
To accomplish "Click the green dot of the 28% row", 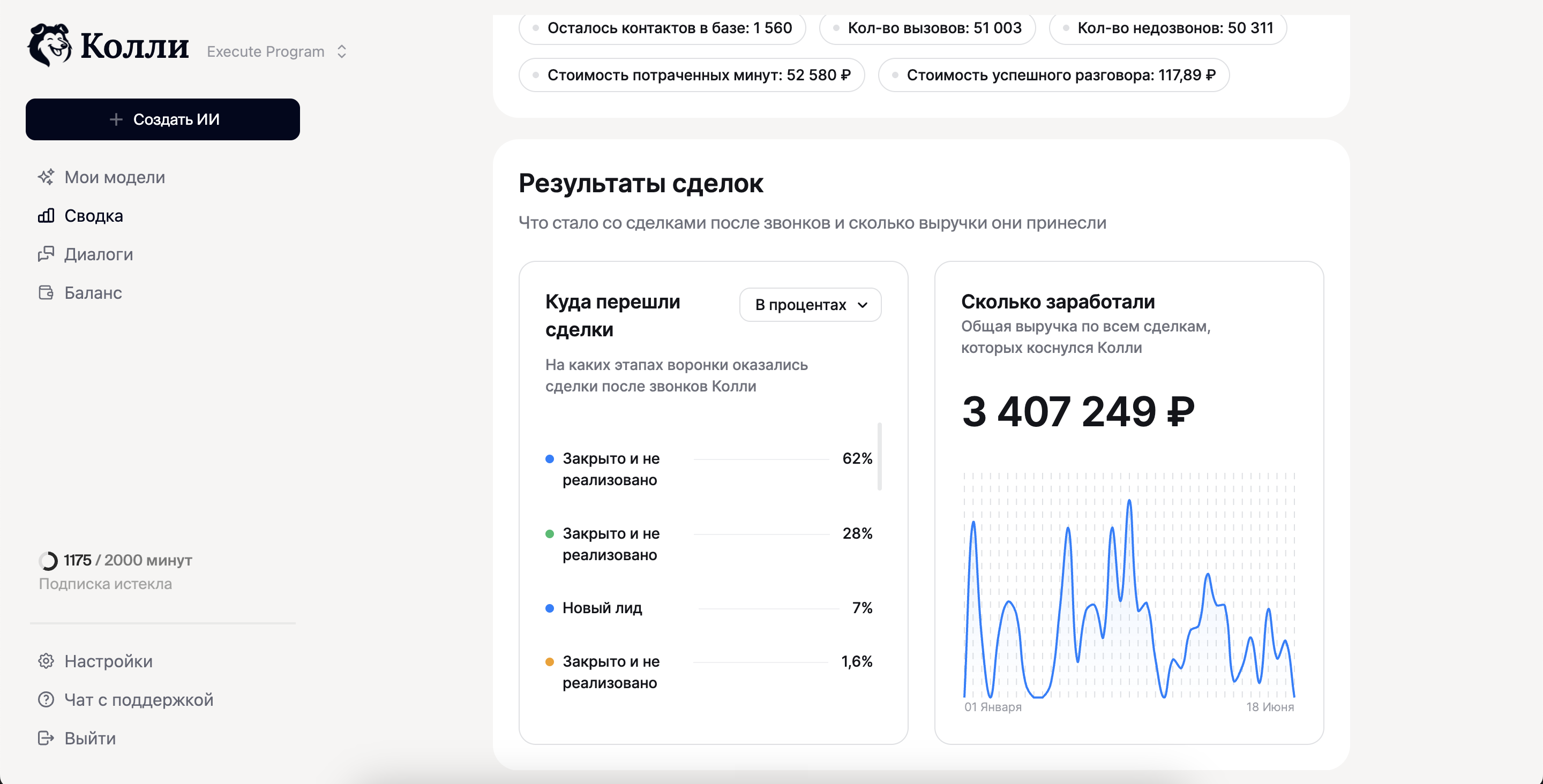I will 549,534.
